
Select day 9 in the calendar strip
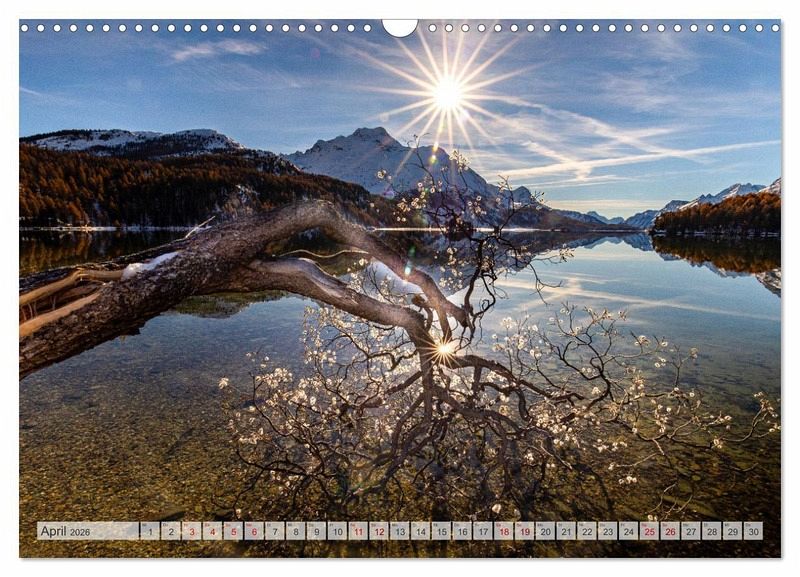pyautogui.click(x=316, y=531)
